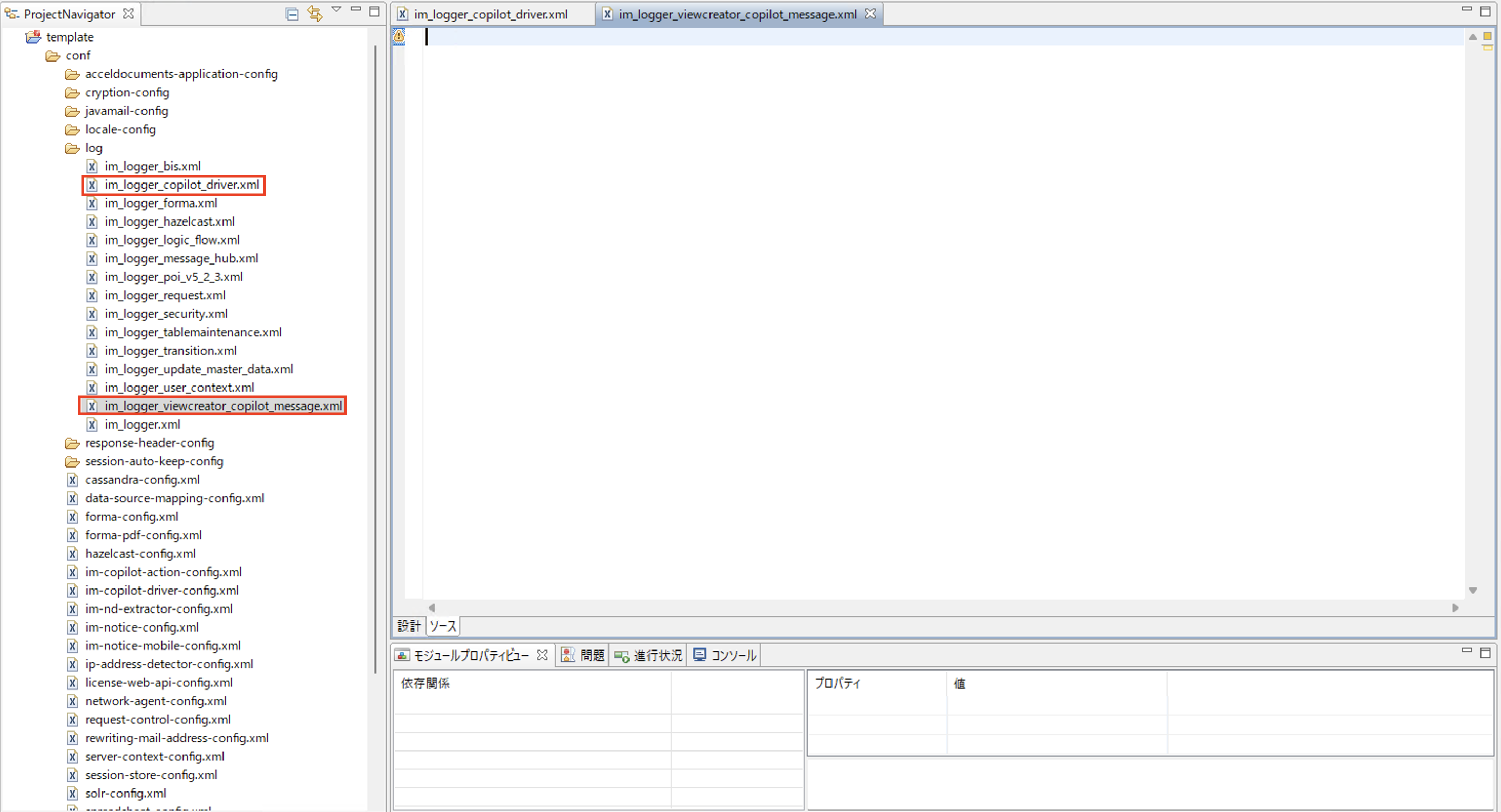1501x812 pixels.
Task: Select im_logger_tablemaintenance.xml
Action: pyautogui.click(x=193, y=332)
